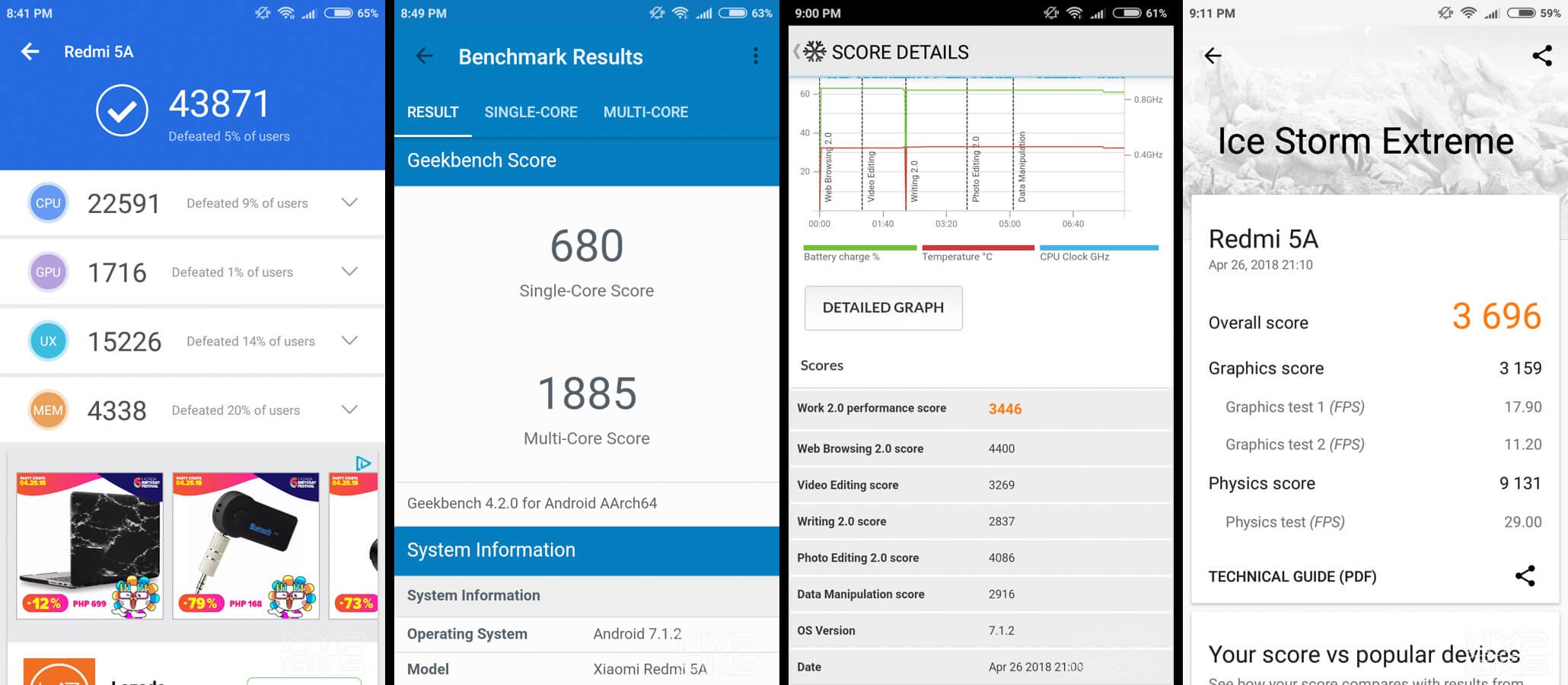Screen dimensions: 1568x685
Task: Select the GPU score icon
Action: [48, 272]
